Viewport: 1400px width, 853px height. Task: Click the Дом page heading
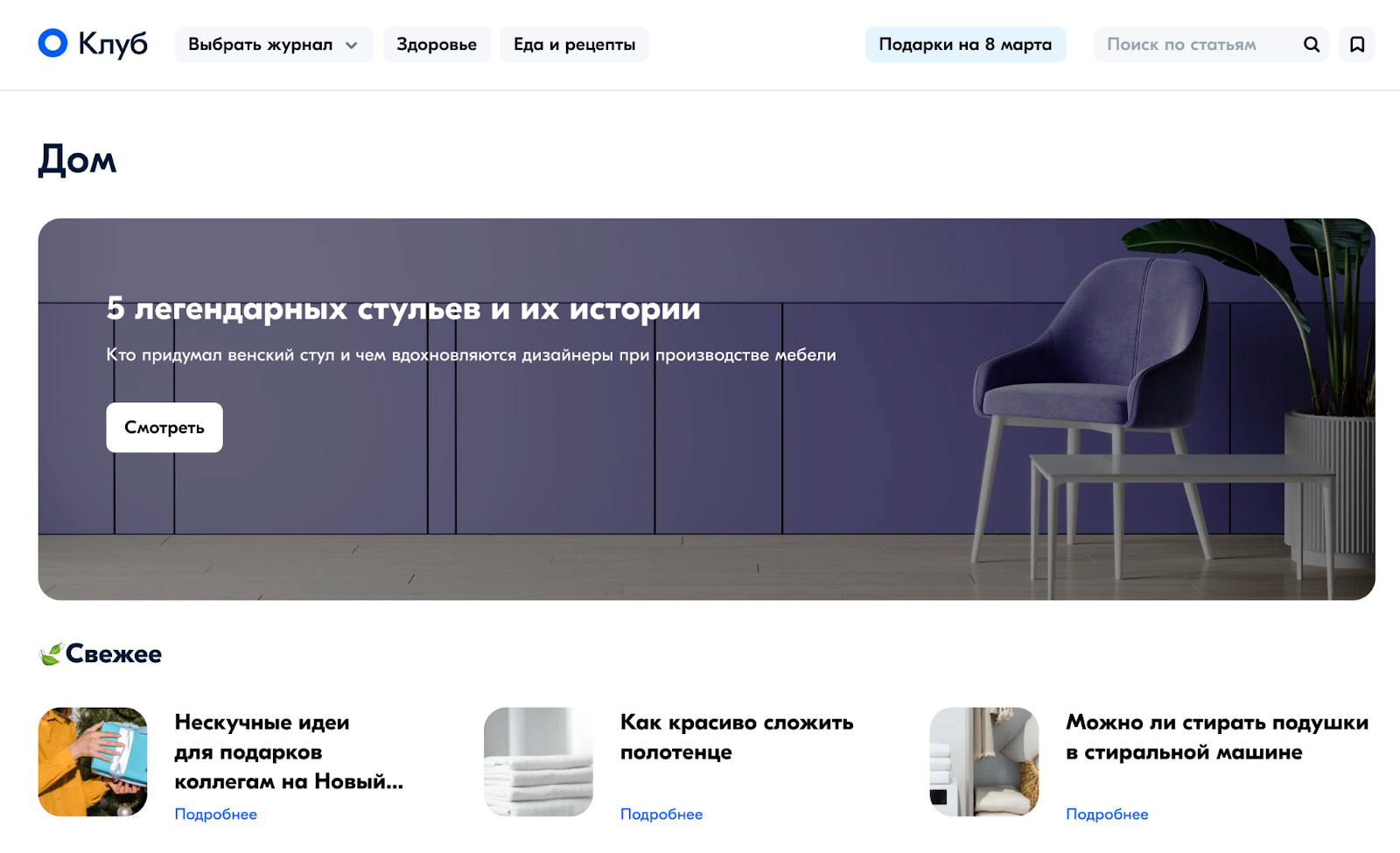click(77, 160)
